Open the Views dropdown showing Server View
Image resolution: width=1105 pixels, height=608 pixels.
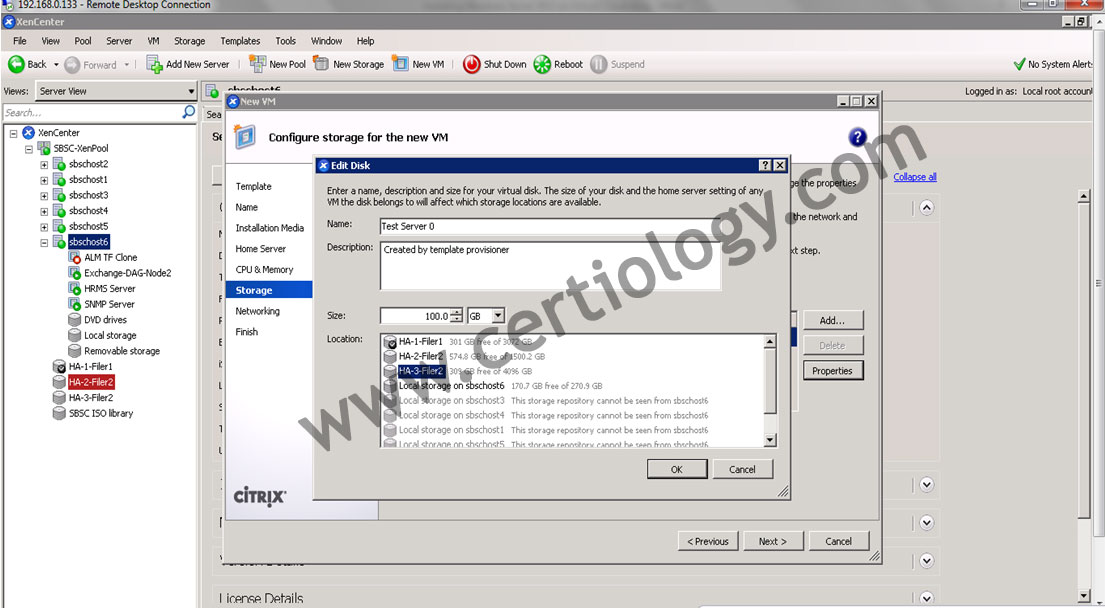tap(116, 91)
